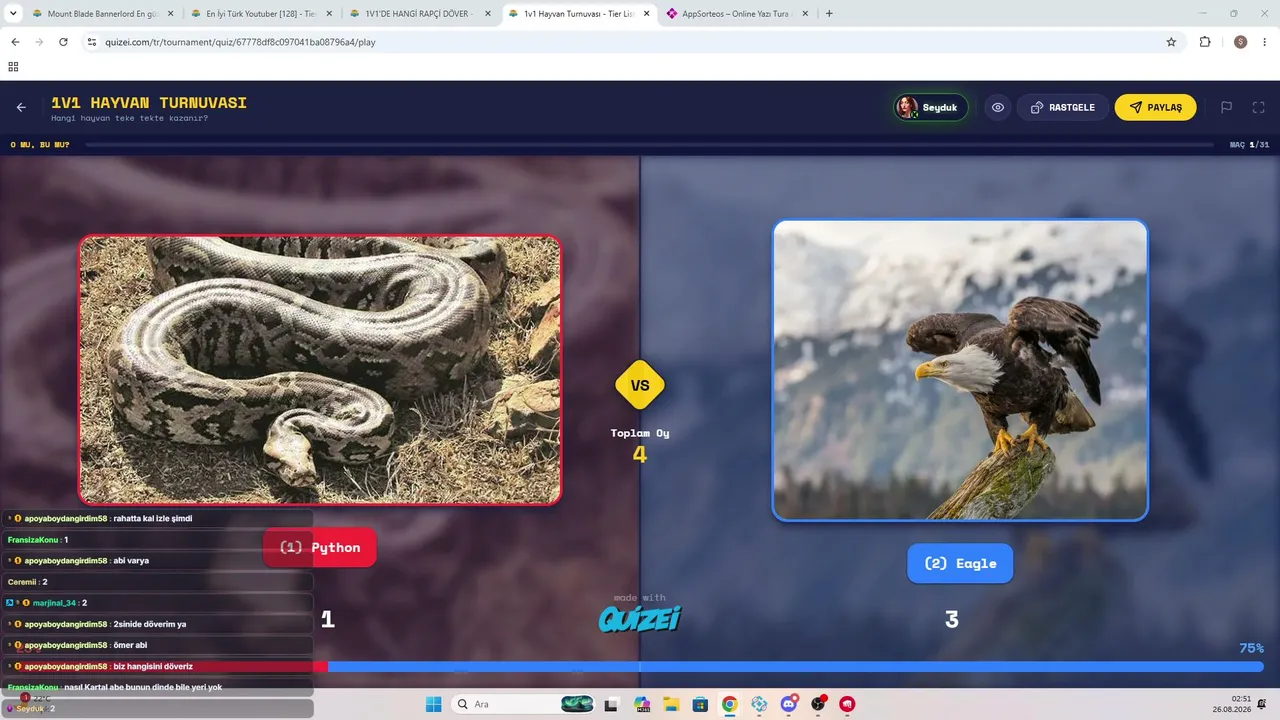Click the RASTGELE random button
The height and width of the screenshot is (720, 1280).
coord(1063,107)
